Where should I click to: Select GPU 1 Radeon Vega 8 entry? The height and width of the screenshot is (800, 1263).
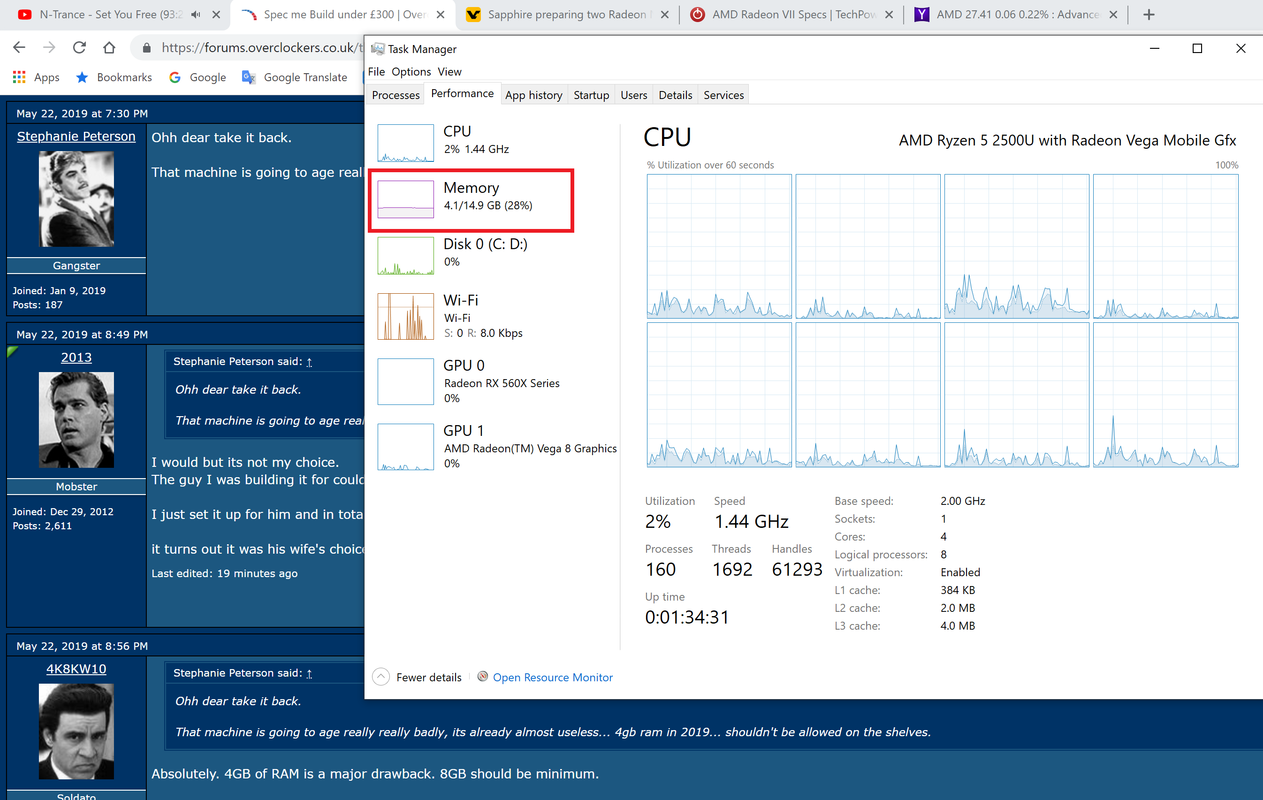497,446
